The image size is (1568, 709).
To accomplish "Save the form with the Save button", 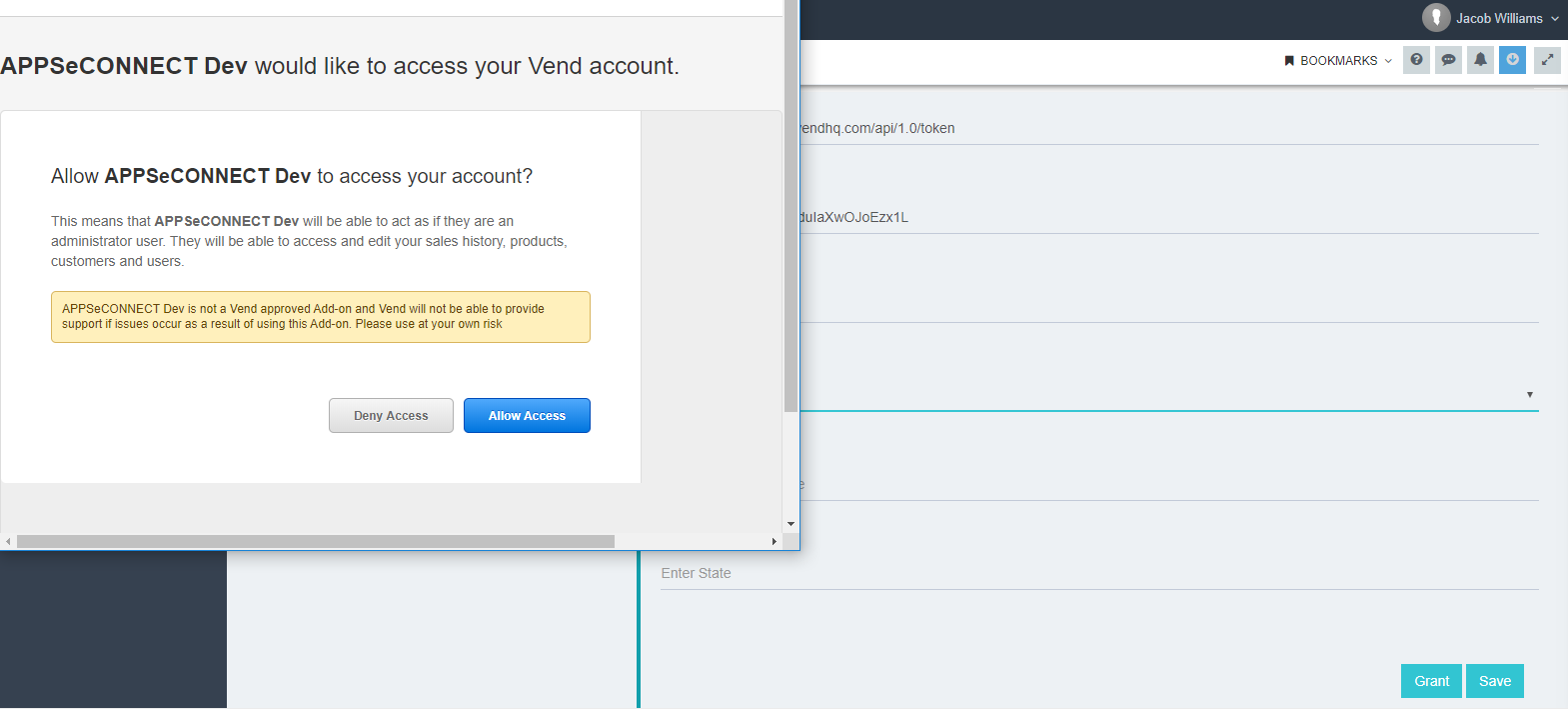I will (1495, 681).
